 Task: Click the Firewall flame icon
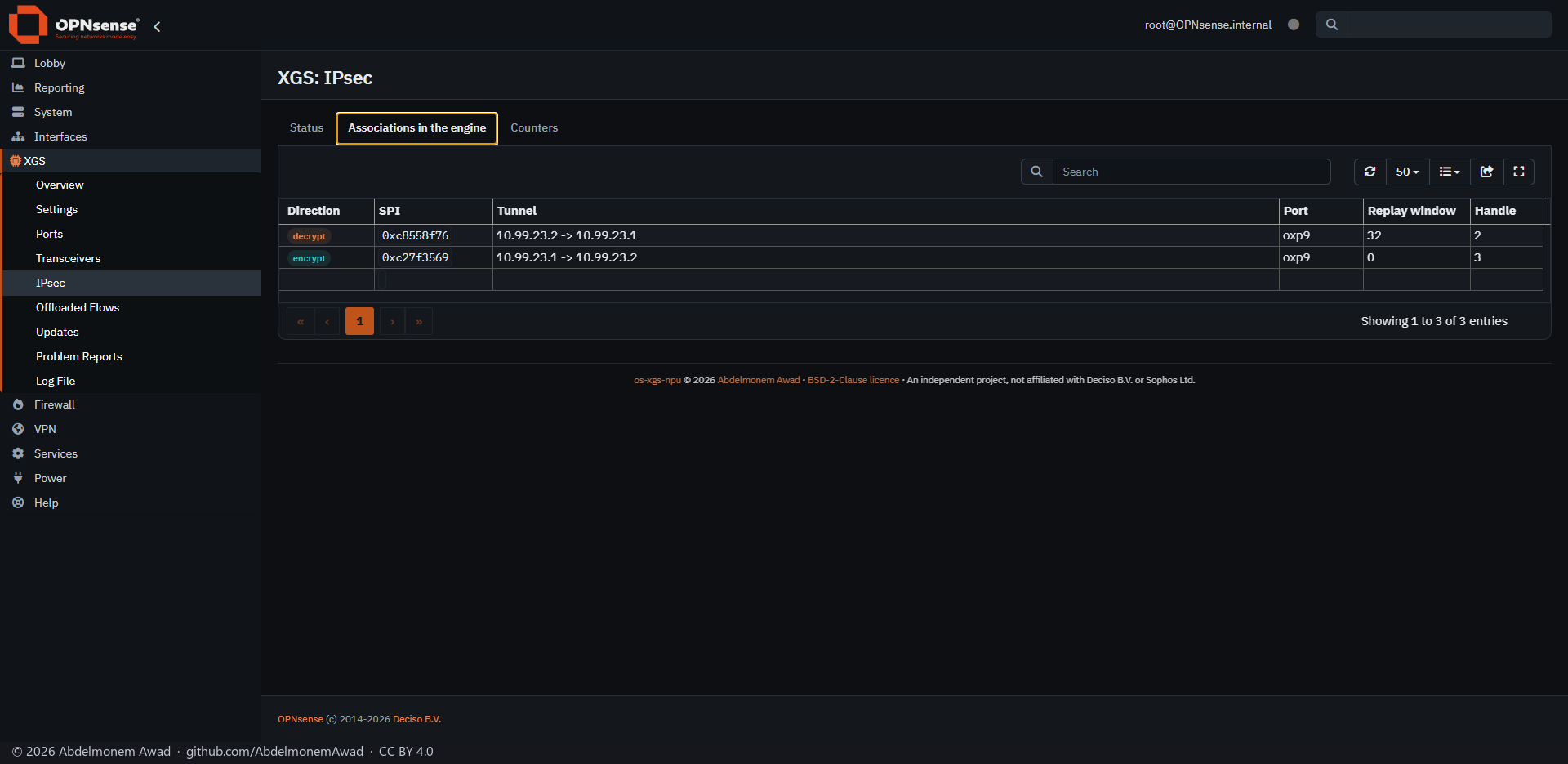[x=18, y=404]
